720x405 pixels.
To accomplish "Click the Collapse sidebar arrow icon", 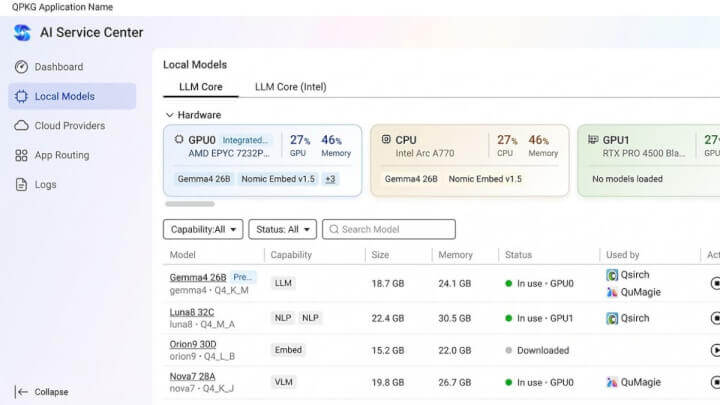I will (x=21, y=392).
